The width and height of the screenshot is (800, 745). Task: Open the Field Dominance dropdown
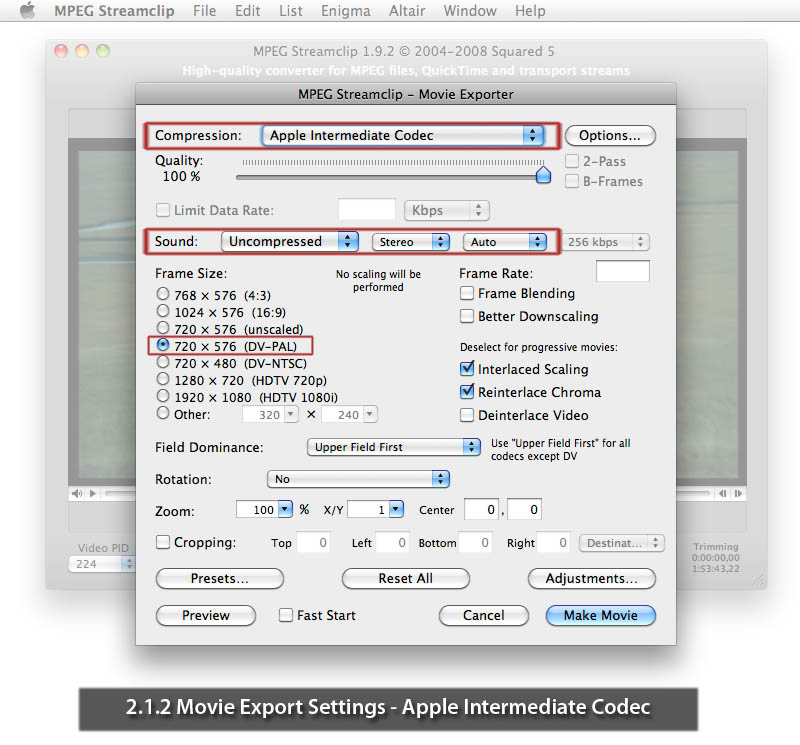tap(393, 447)
